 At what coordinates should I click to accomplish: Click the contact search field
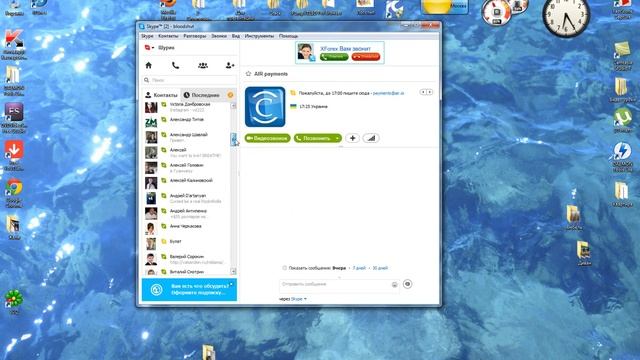click(189, 80)
